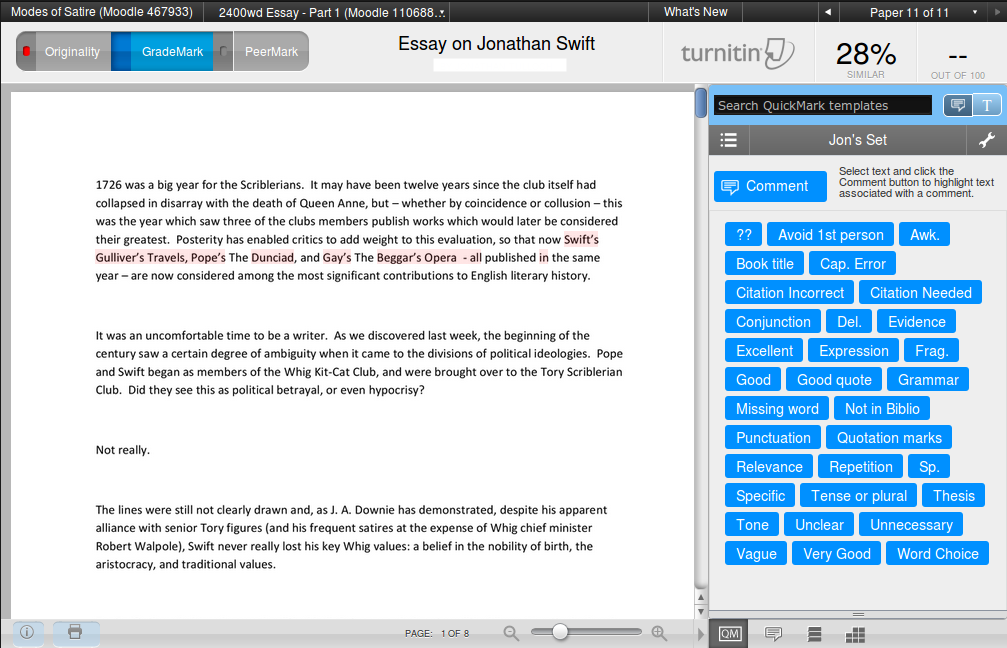Select the QM sidebar mode icon
1007x648 pixels.
pos(729,633)
